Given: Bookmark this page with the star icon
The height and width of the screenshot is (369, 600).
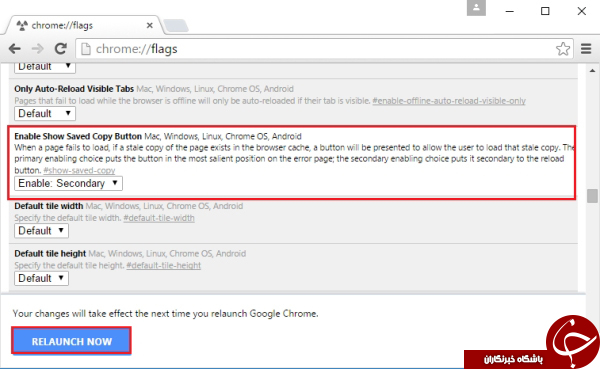Looking at the screenshot, I should point(562,49).
